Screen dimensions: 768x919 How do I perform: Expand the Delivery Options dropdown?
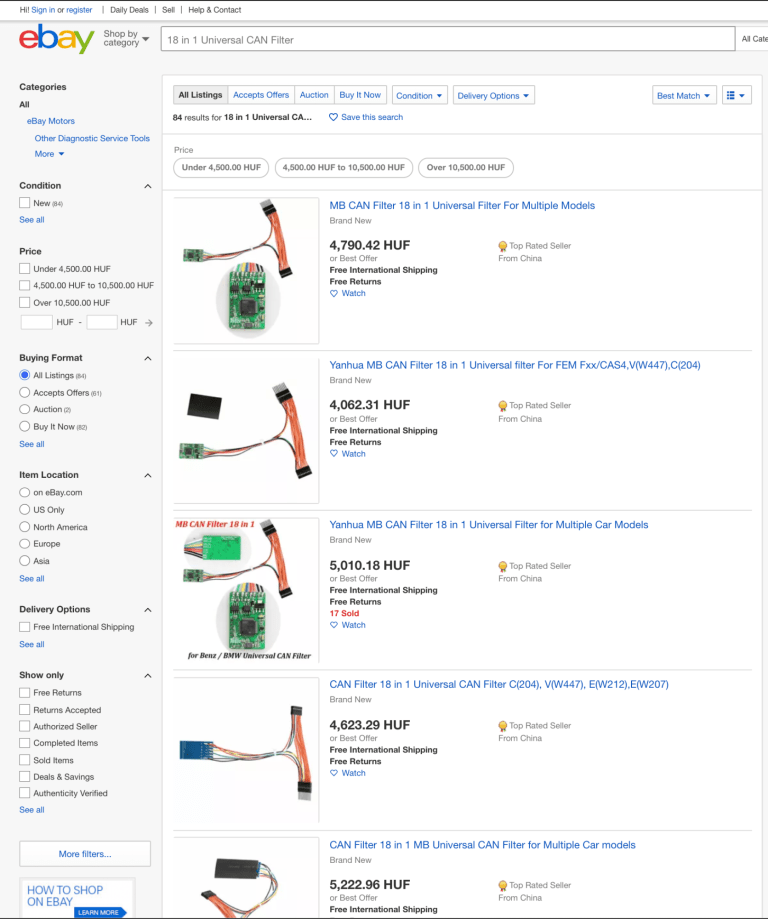coord(494,96)
